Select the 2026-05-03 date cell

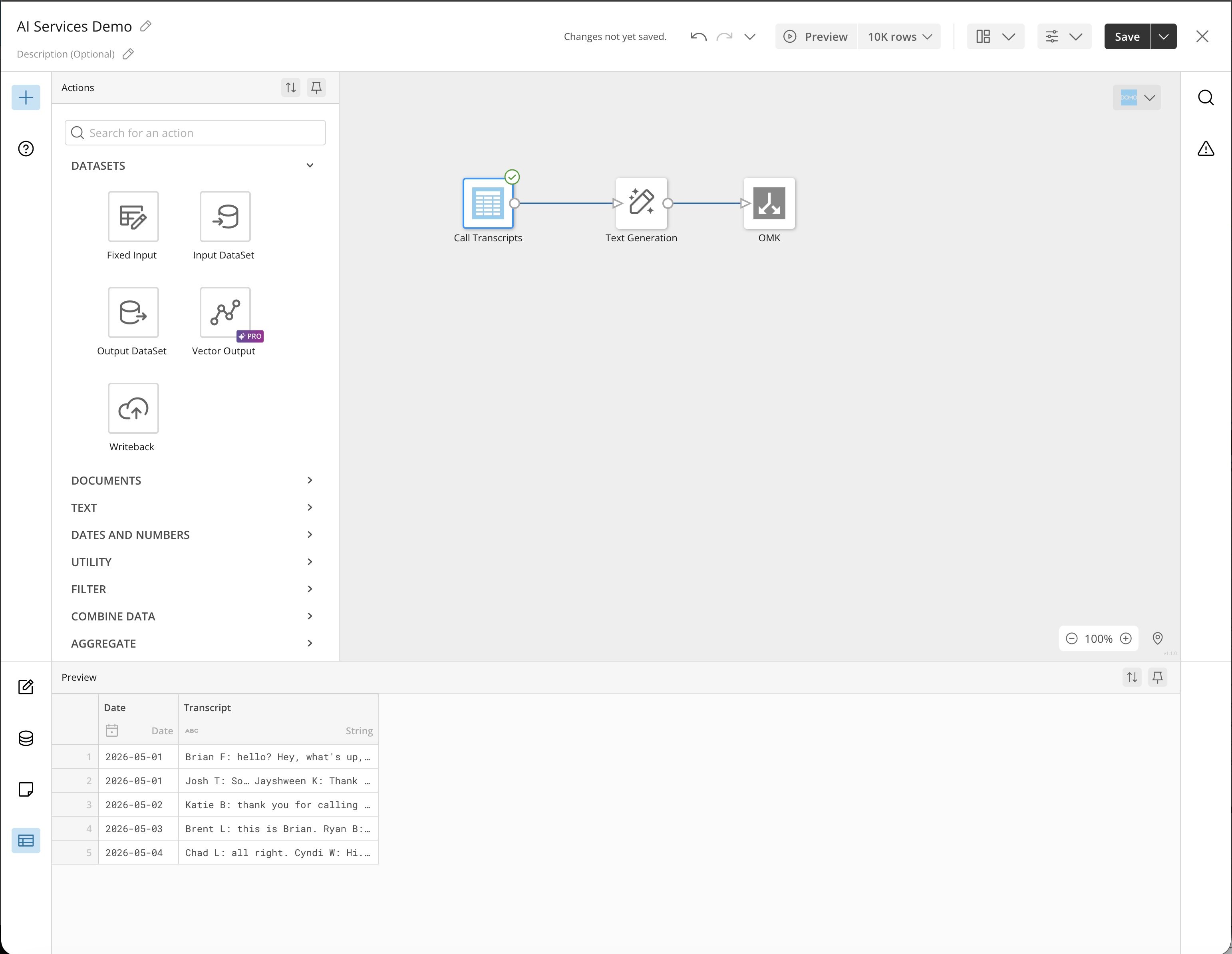tap(138, 829)
